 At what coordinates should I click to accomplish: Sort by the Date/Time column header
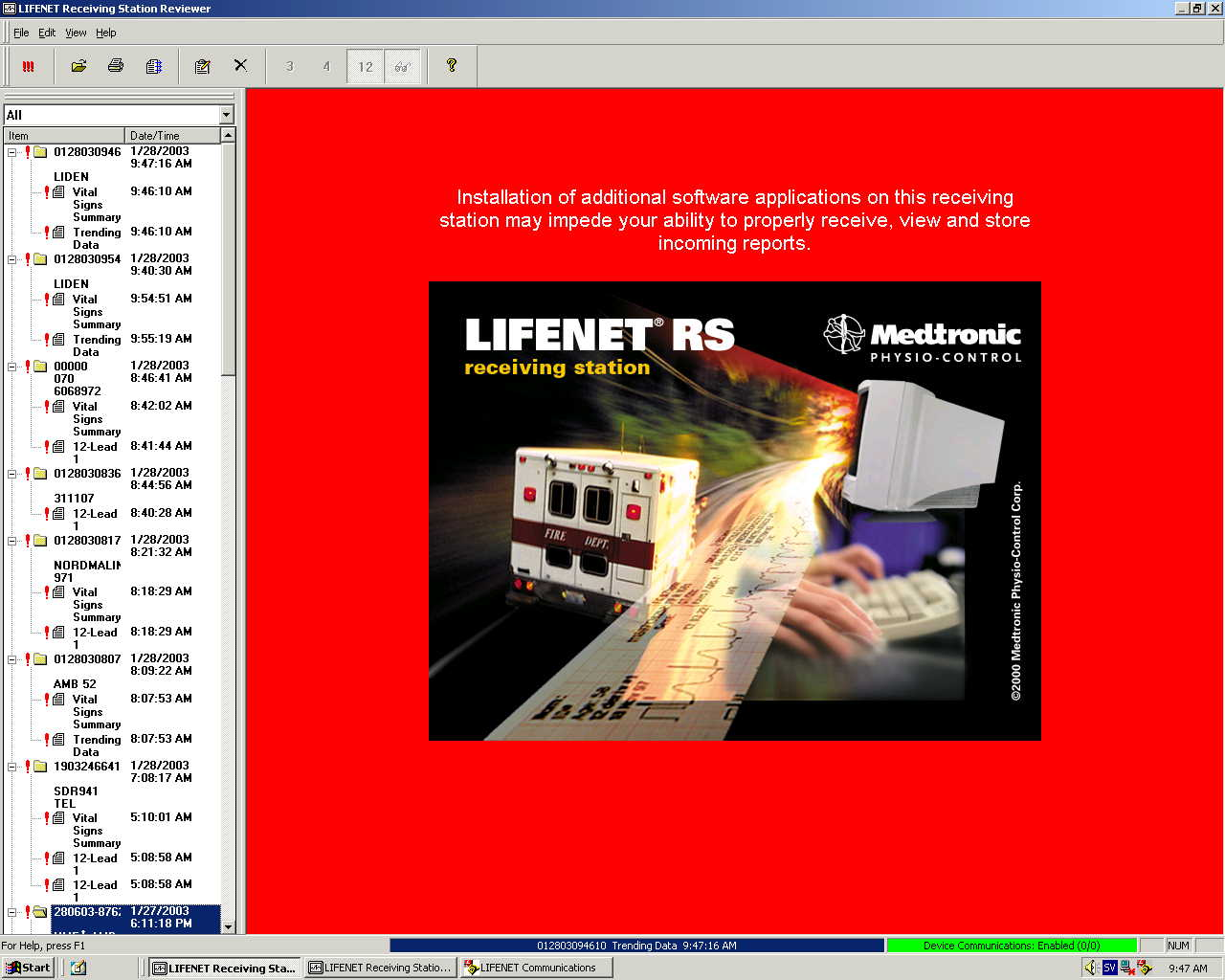[x=172, y=136]
